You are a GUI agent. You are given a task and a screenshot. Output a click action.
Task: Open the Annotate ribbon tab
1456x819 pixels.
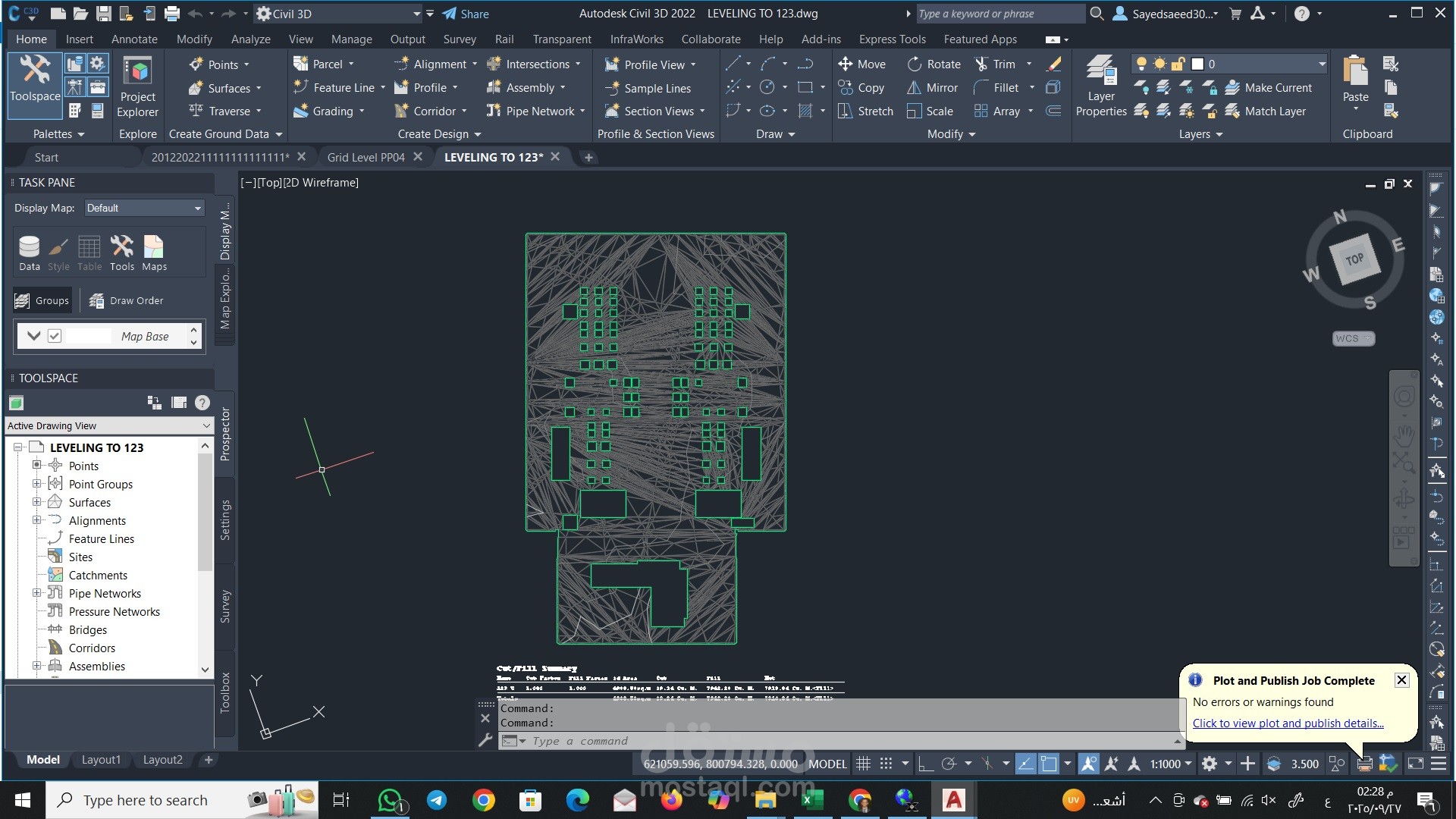pos(134,39)
